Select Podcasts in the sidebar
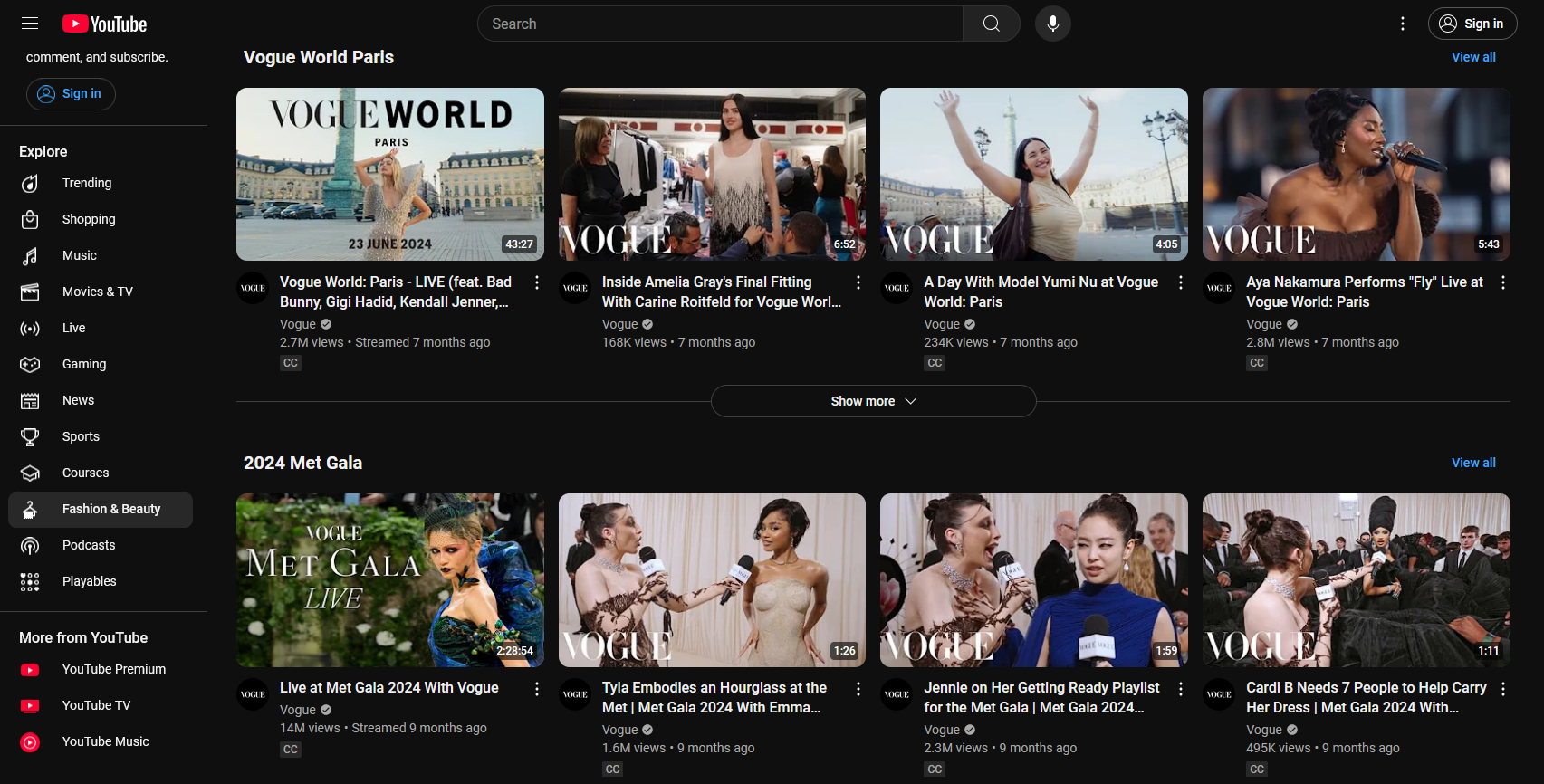The image size is (1544, 784). [101, 545]
